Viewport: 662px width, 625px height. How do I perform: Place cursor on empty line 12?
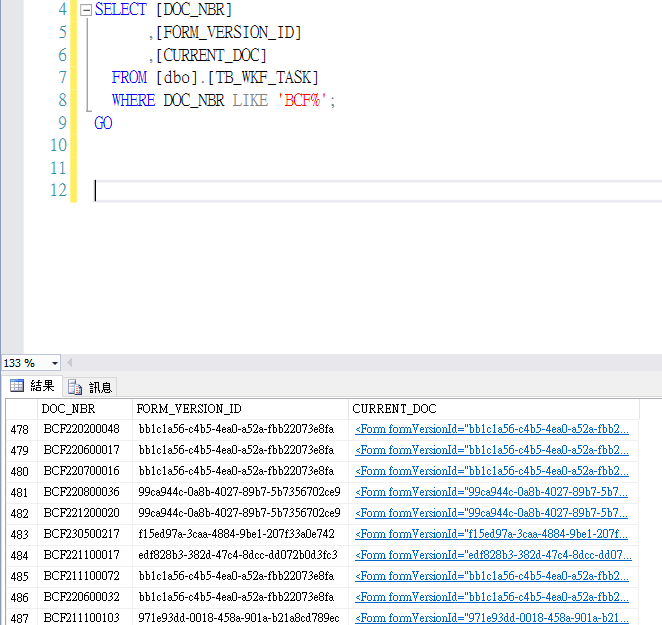pos(378,191)
